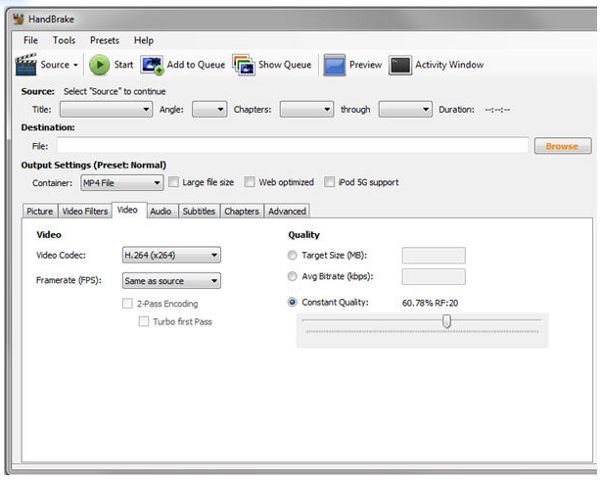This screenshot has height=482, width=600.
Task: Click the green Start play icon
Action: (x=99, y=65)
